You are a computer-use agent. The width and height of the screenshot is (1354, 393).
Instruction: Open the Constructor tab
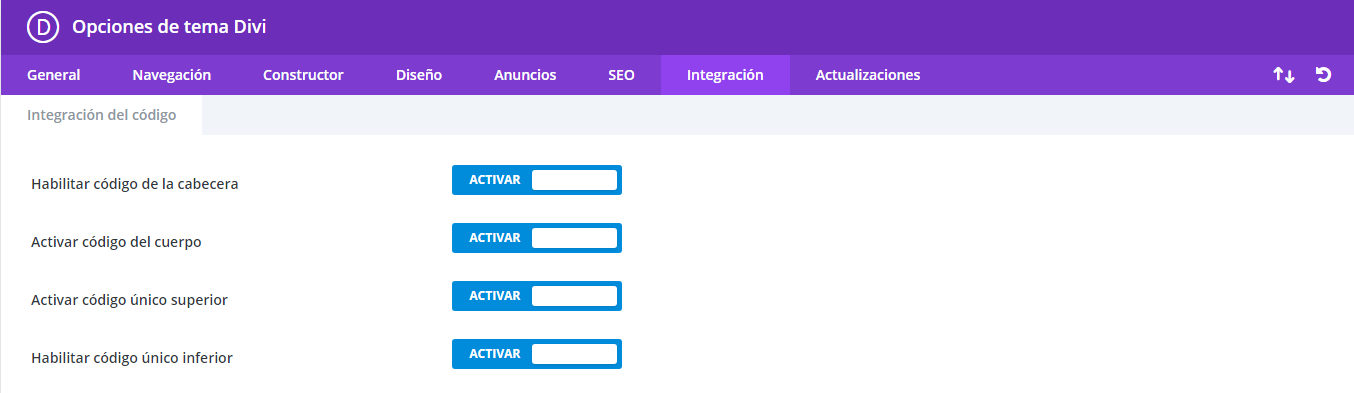pos(303,75)
